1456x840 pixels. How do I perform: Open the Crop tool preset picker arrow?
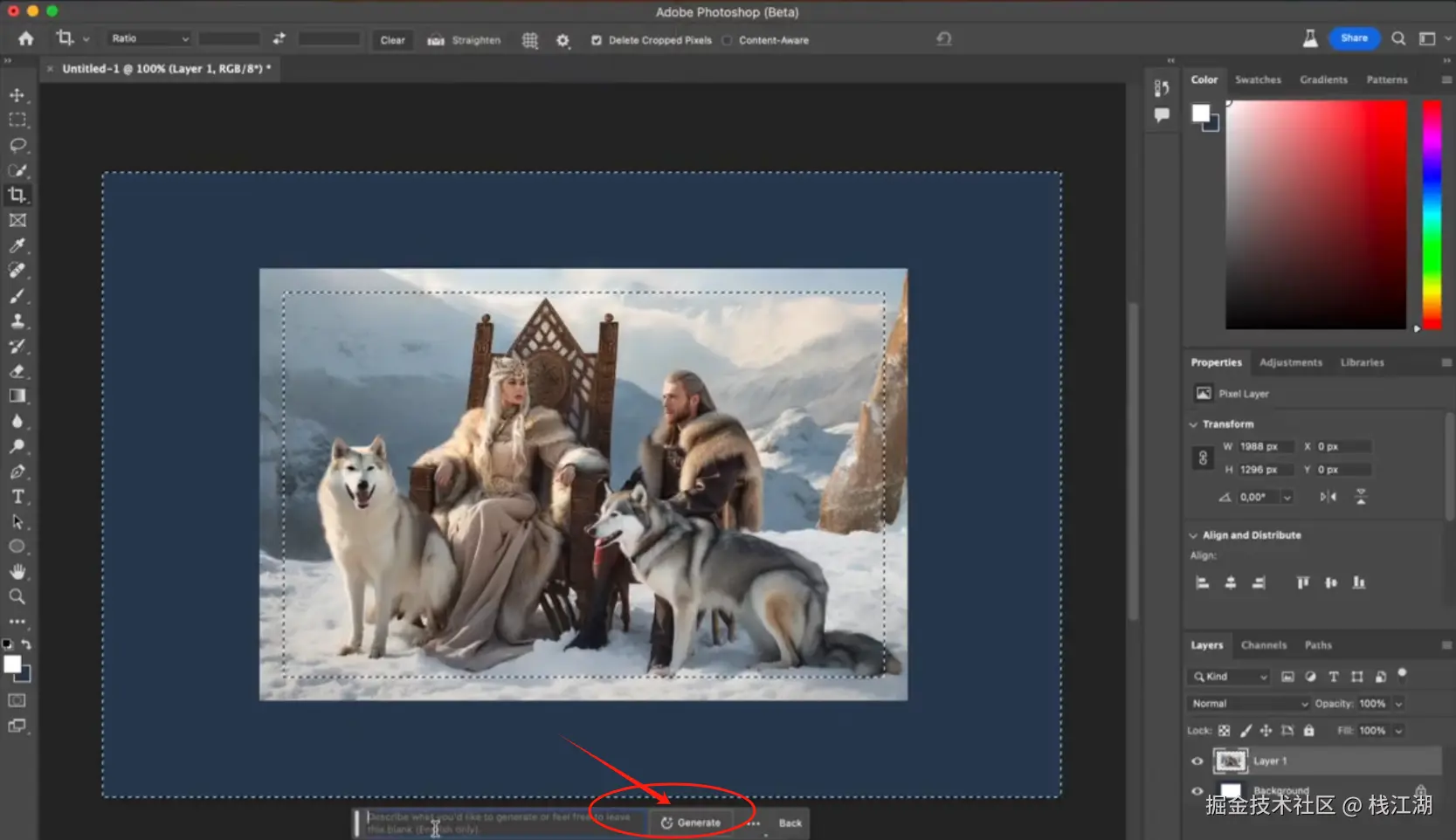click(86, 39)
